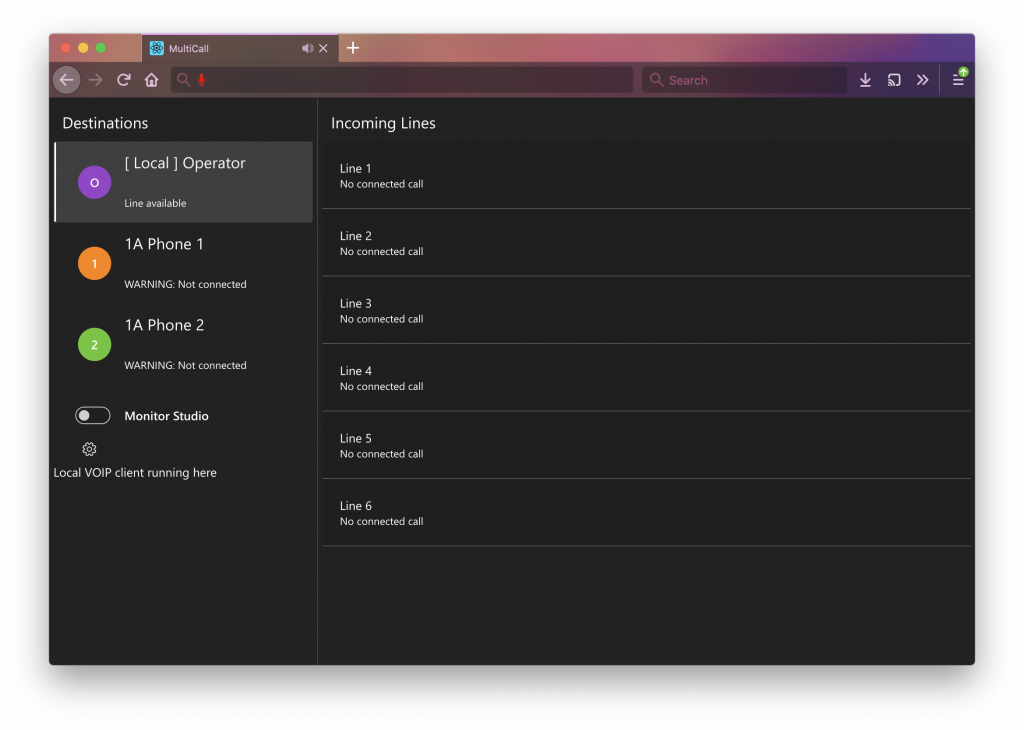The width and height of the screenshot is (1024, 730).
Task: Select incoming Line 4 row
Action: pyautogui.click(x=646, y=378)
